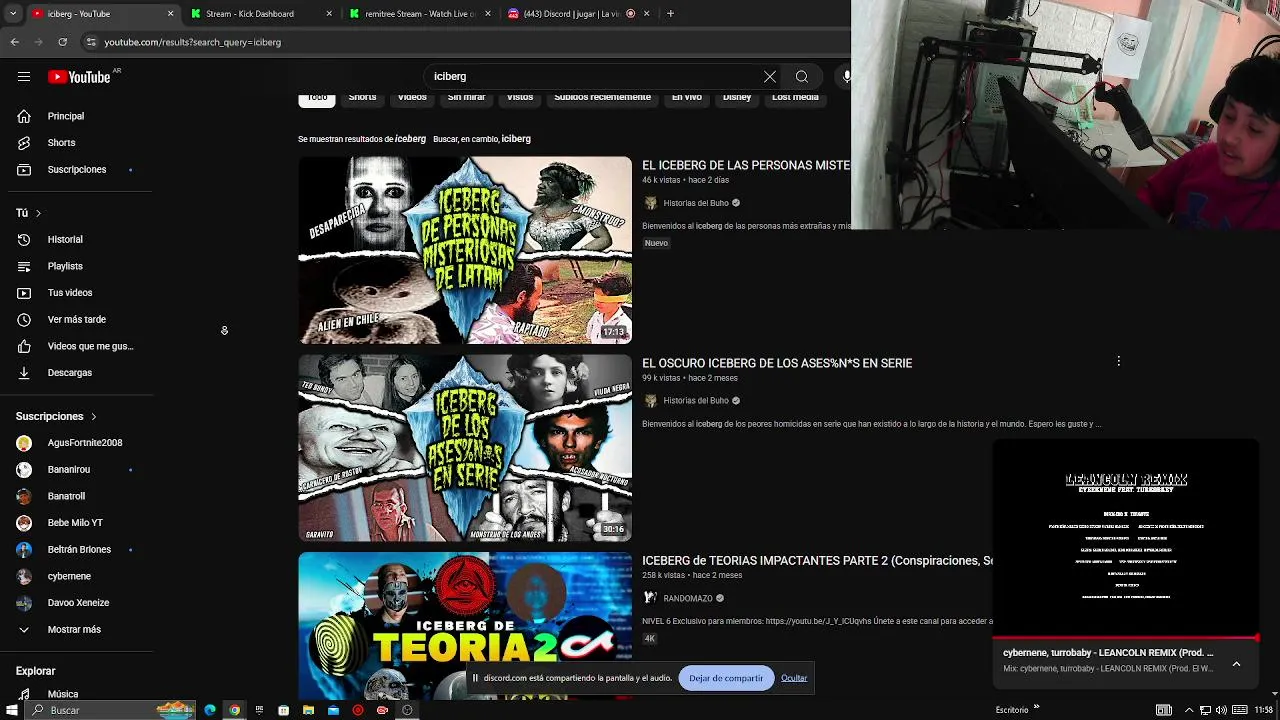Open title ICEBERG de TEORIAS IMPACTANTES PARTE 2
Image resolution: width=1280 pixels, height=720 pixels.
[817, 561]
